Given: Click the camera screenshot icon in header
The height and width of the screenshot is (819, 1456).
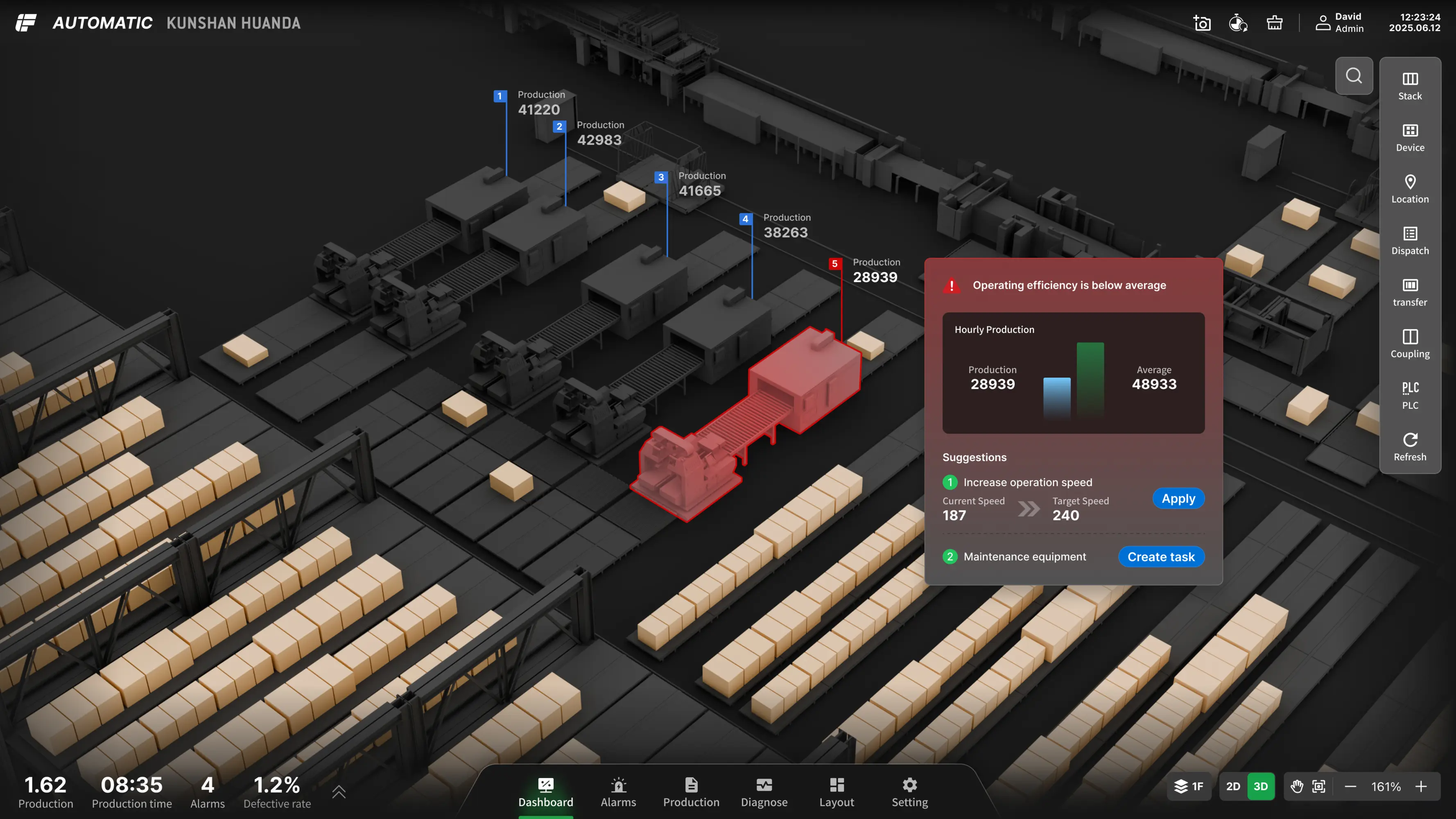Looking at the screenshot, I should point(1202,23).
